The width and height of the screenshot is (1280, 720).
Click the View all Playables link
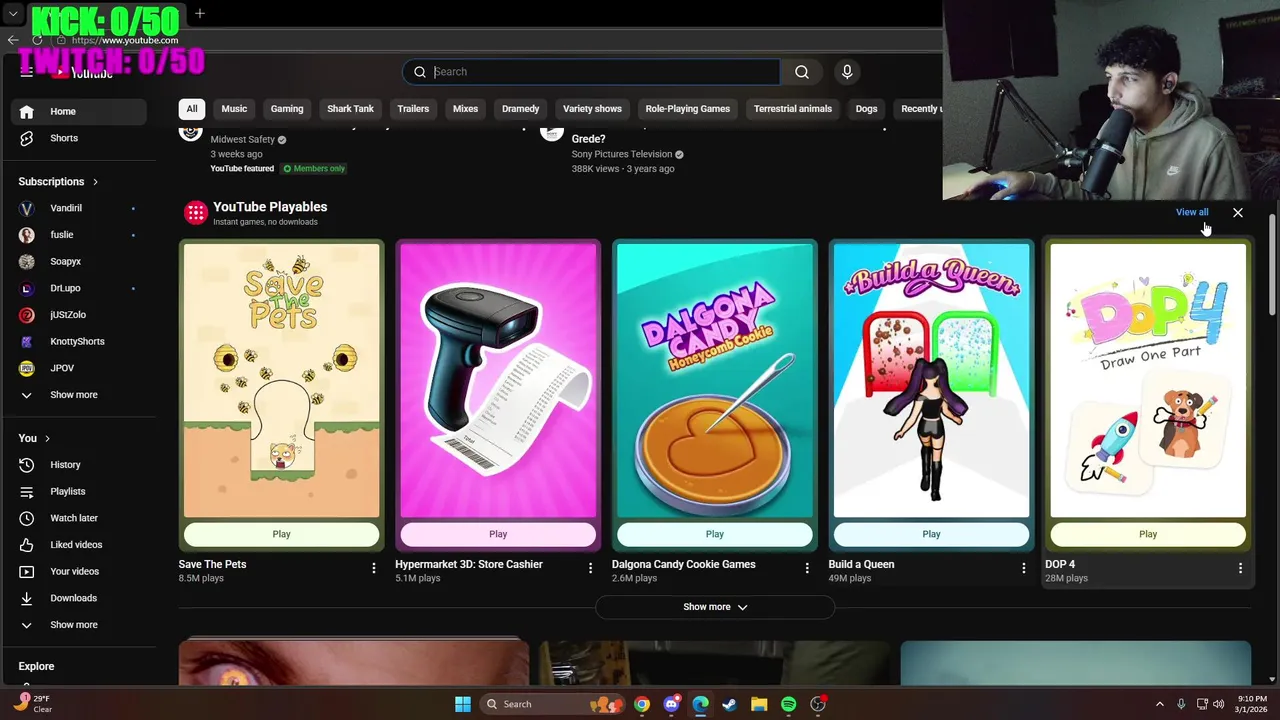coord(1192,212)
